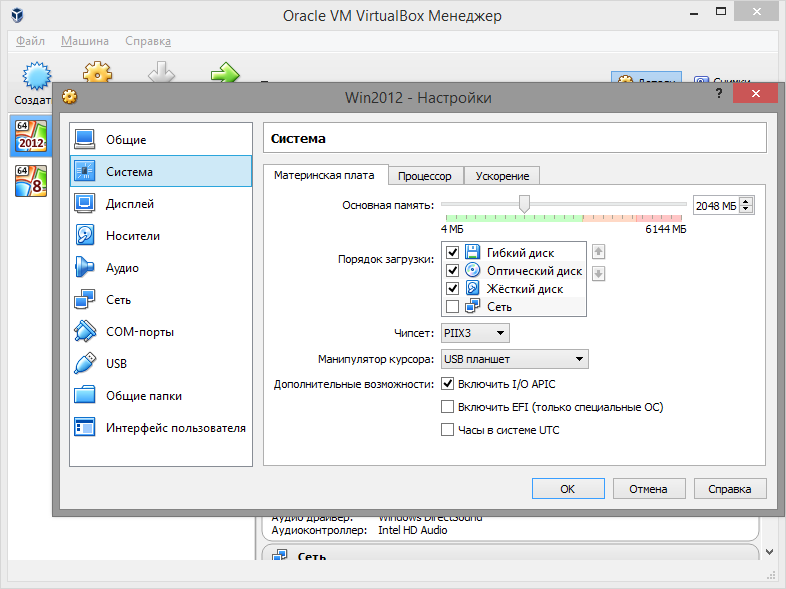Uncheck Гибкий диск in boot order
This screenshot has width=786, height=589.
(452, 252)
